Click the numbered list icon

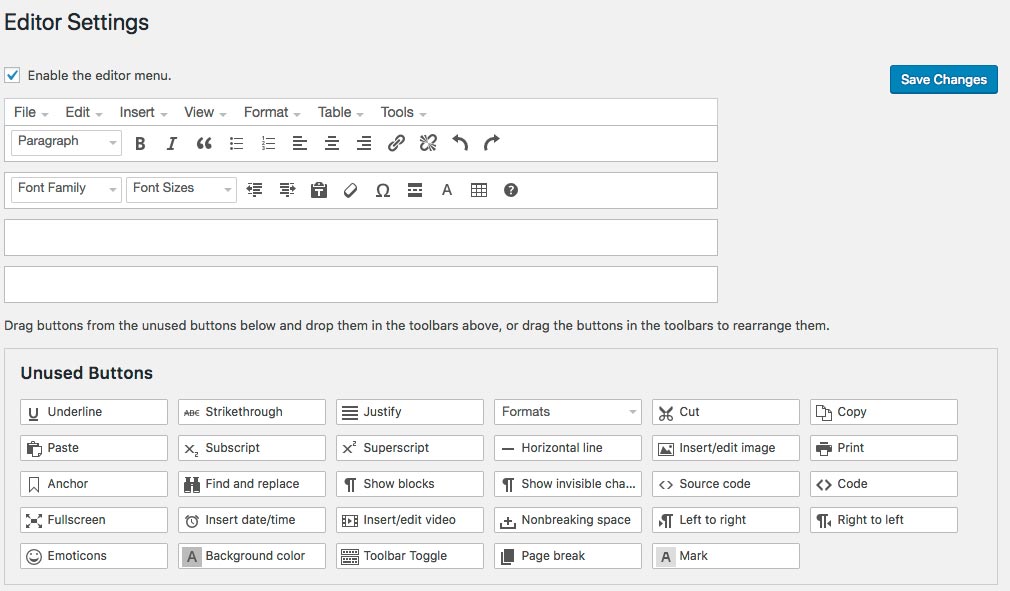pyautogui.click(x=269, y=144)
